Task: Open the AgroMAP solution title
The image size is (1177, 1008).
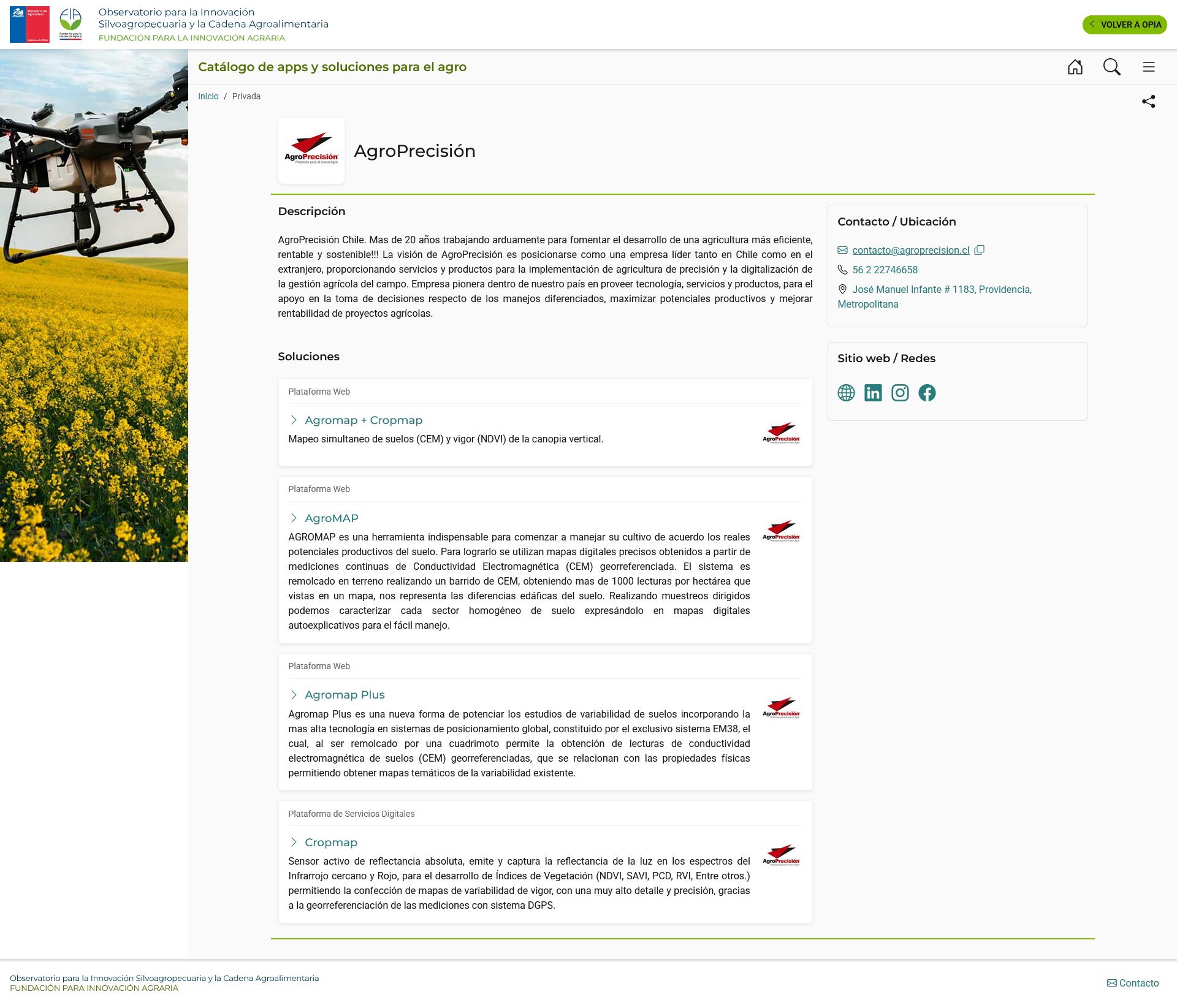Action: coord(332,518)
